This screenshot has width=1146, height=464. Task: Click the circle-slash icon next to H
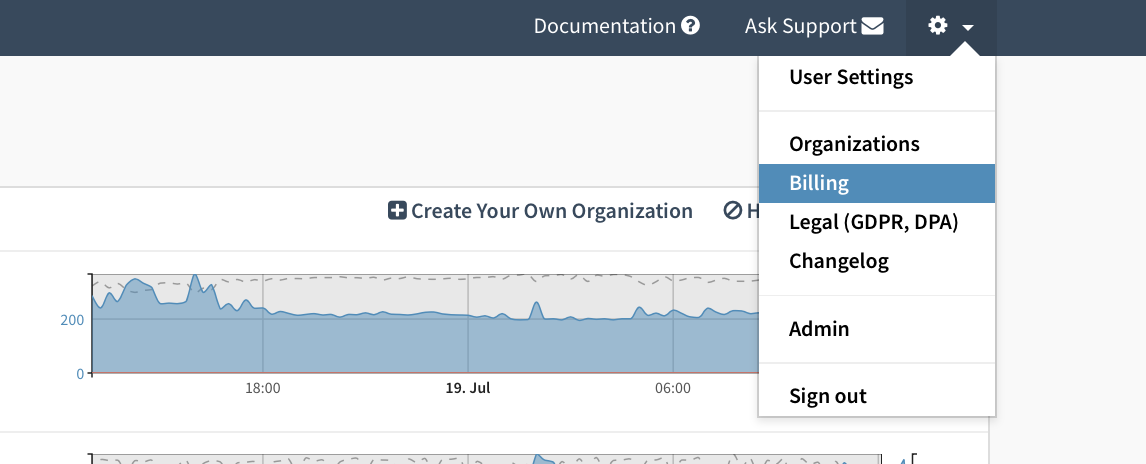733,211
